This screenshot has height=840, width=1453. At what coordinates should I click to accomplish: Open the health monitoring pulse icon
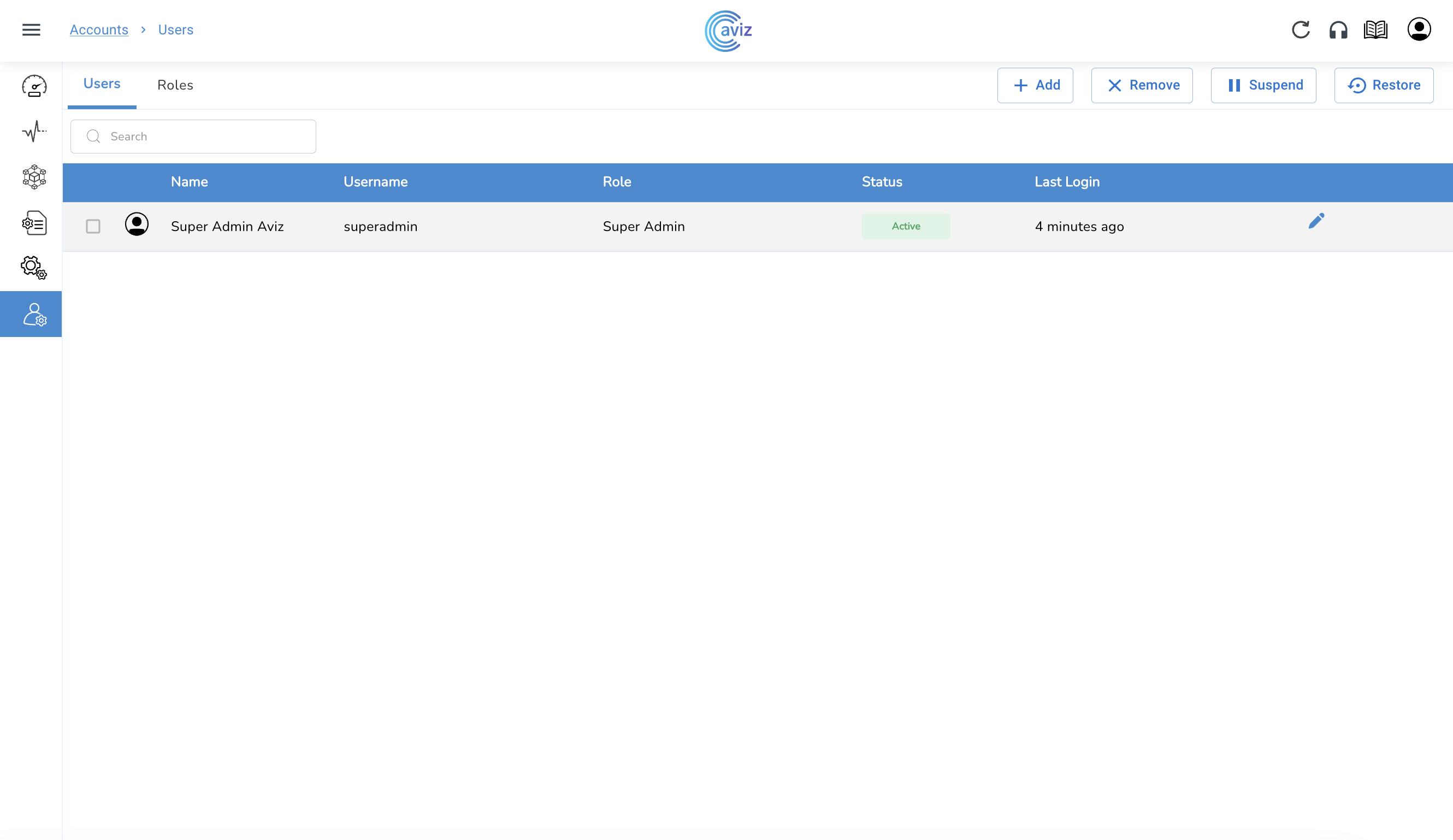(34, 132)
